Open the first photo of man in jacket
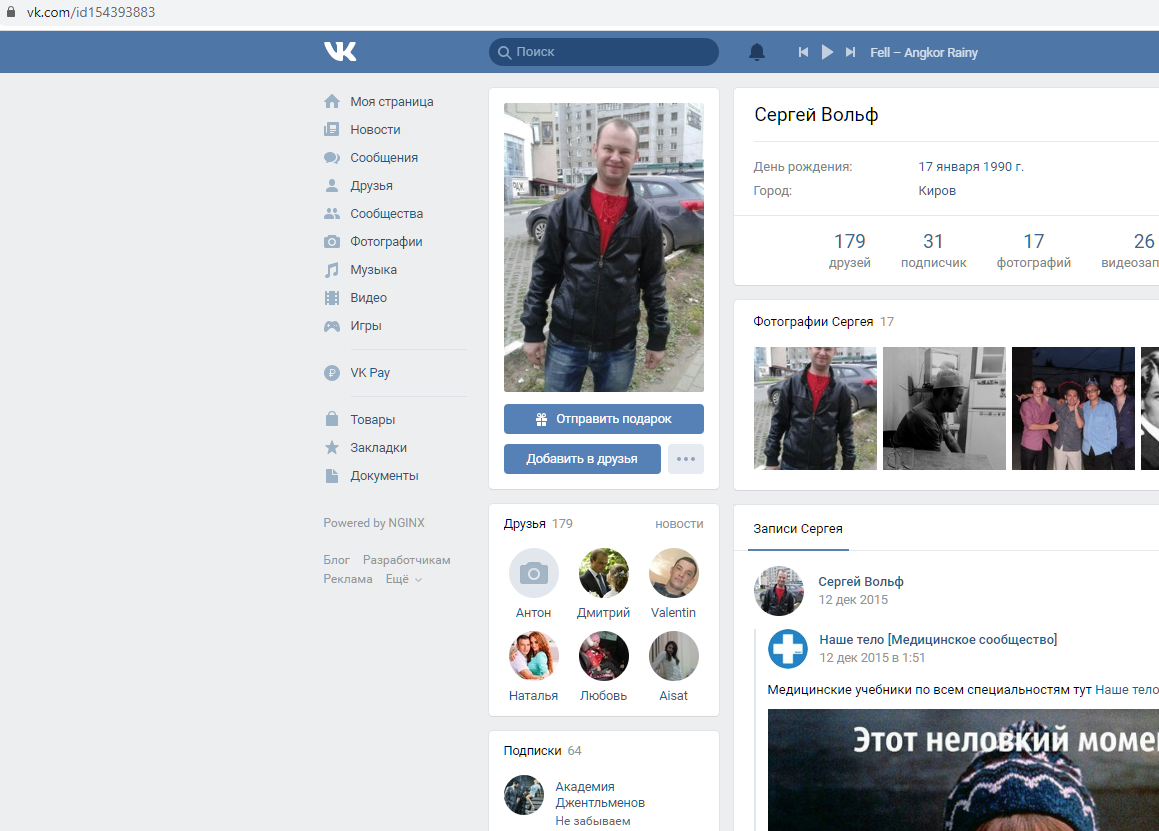The height and width of the screenshot is (831, 1159). tap(815, 408)
